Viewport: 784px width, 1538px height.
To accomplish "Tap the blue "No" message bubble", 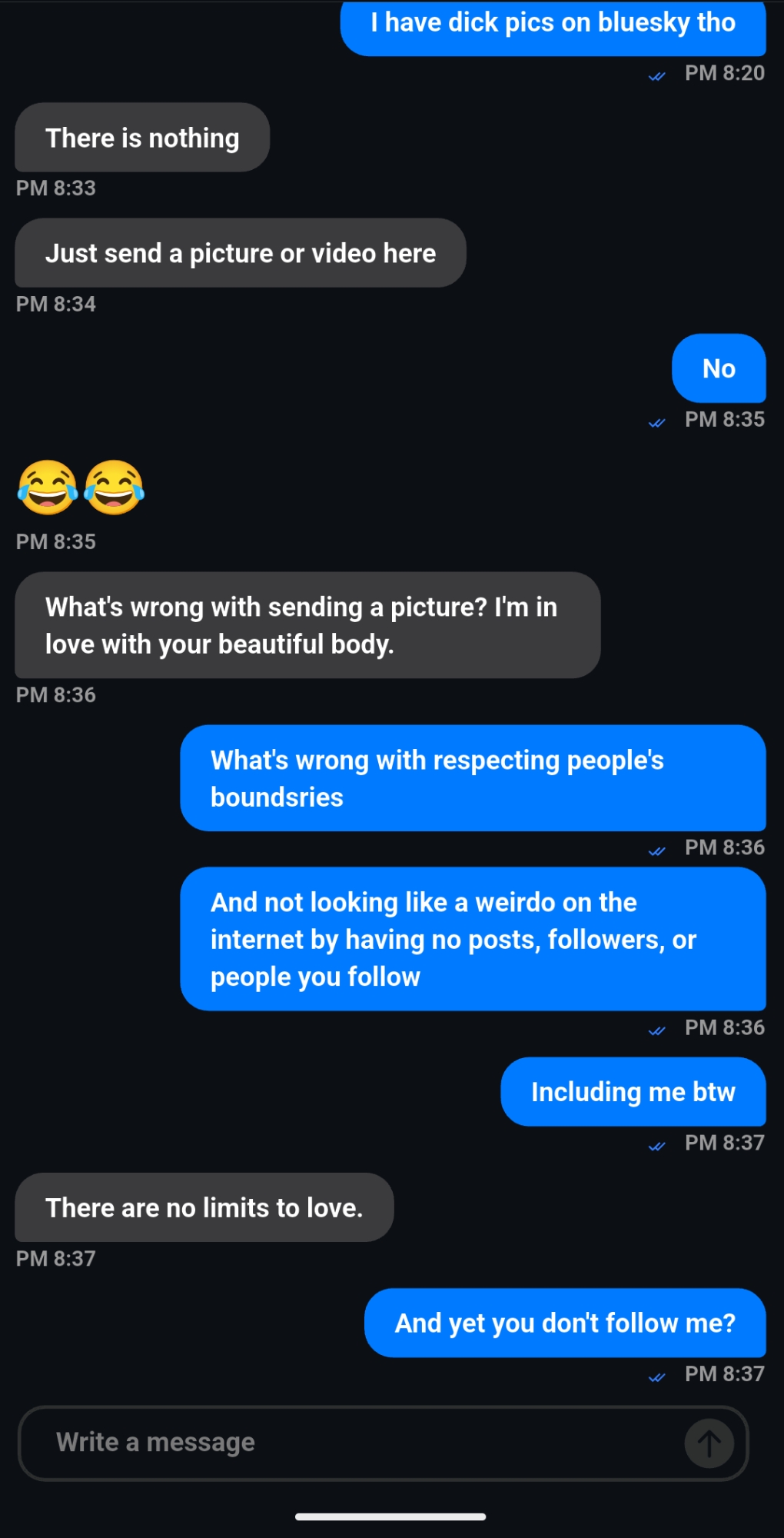I will pyautogui.click(x=719, y=368).
